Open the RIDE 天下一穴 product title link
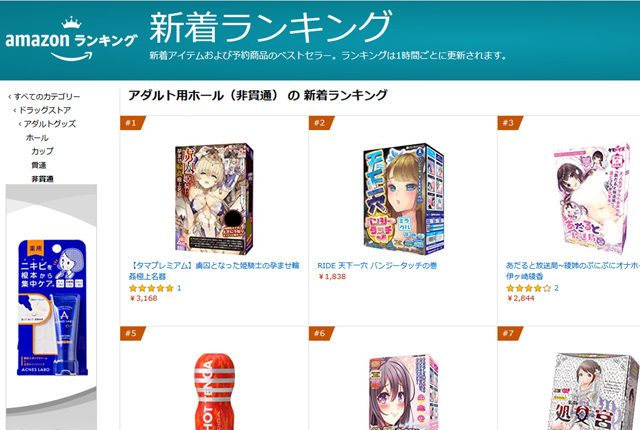640x430 pixels. pyautogui.click(x=377, y=266)
